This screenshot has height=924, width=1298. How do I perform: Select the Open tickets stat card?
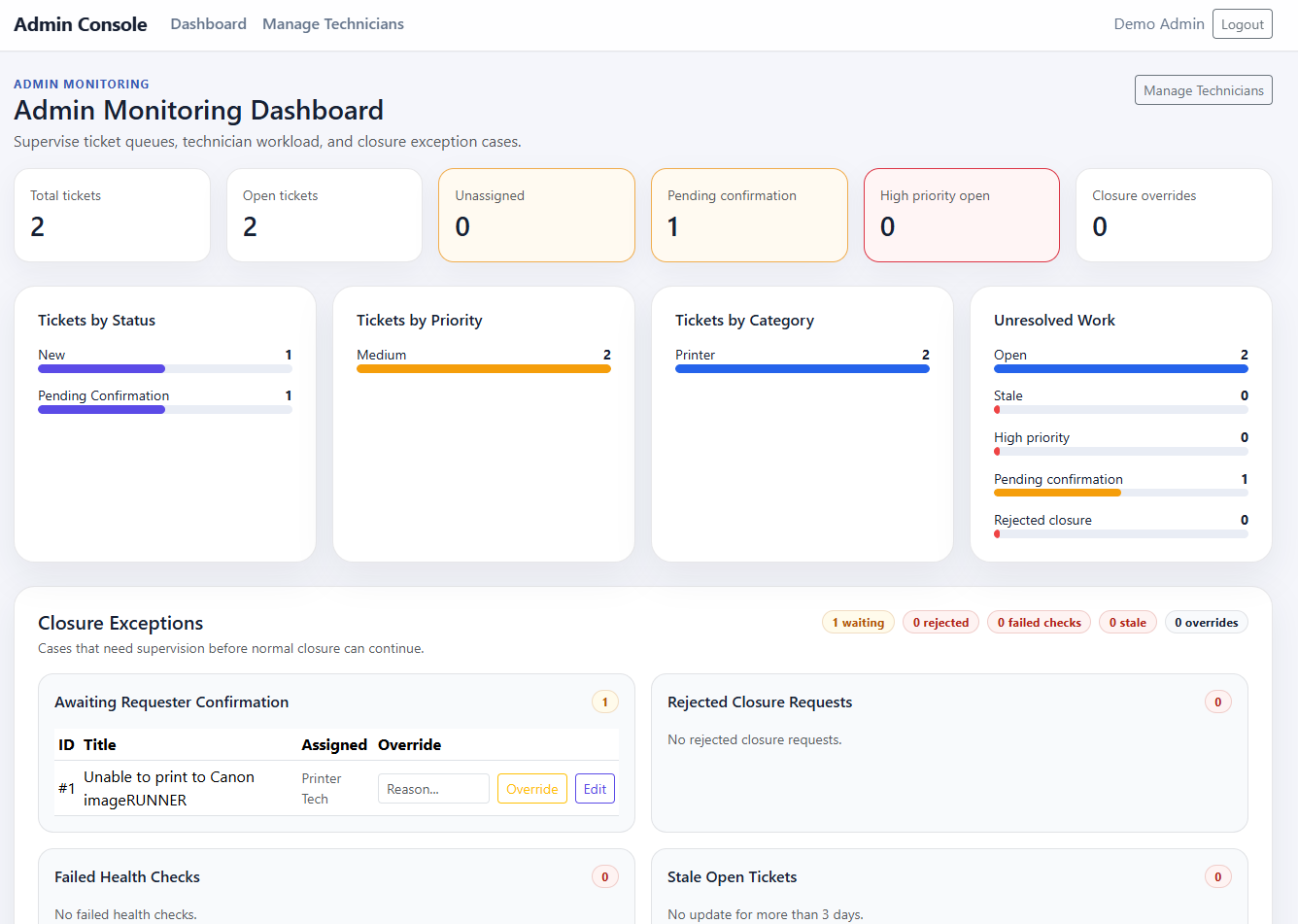pyautogui.click(x=324, y=216)
